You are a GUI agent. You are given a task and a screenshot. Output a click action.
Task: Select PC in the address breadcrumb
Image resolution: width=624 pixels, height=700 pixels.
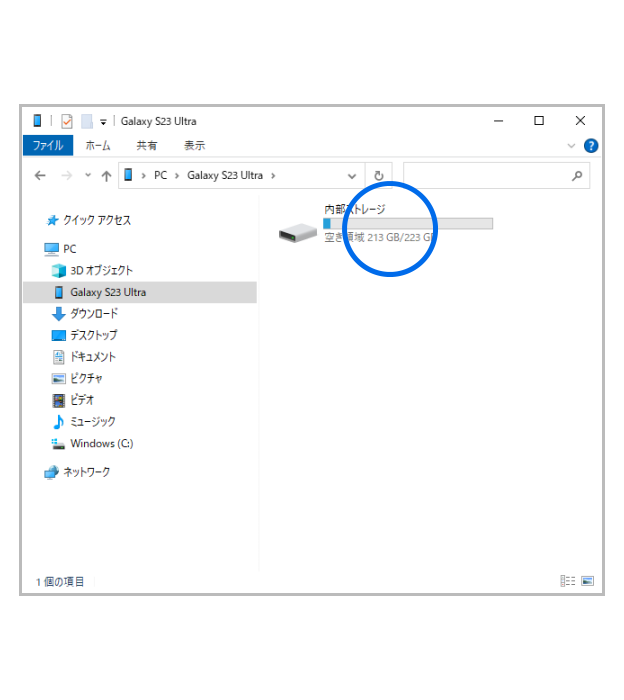coord(160,175)
